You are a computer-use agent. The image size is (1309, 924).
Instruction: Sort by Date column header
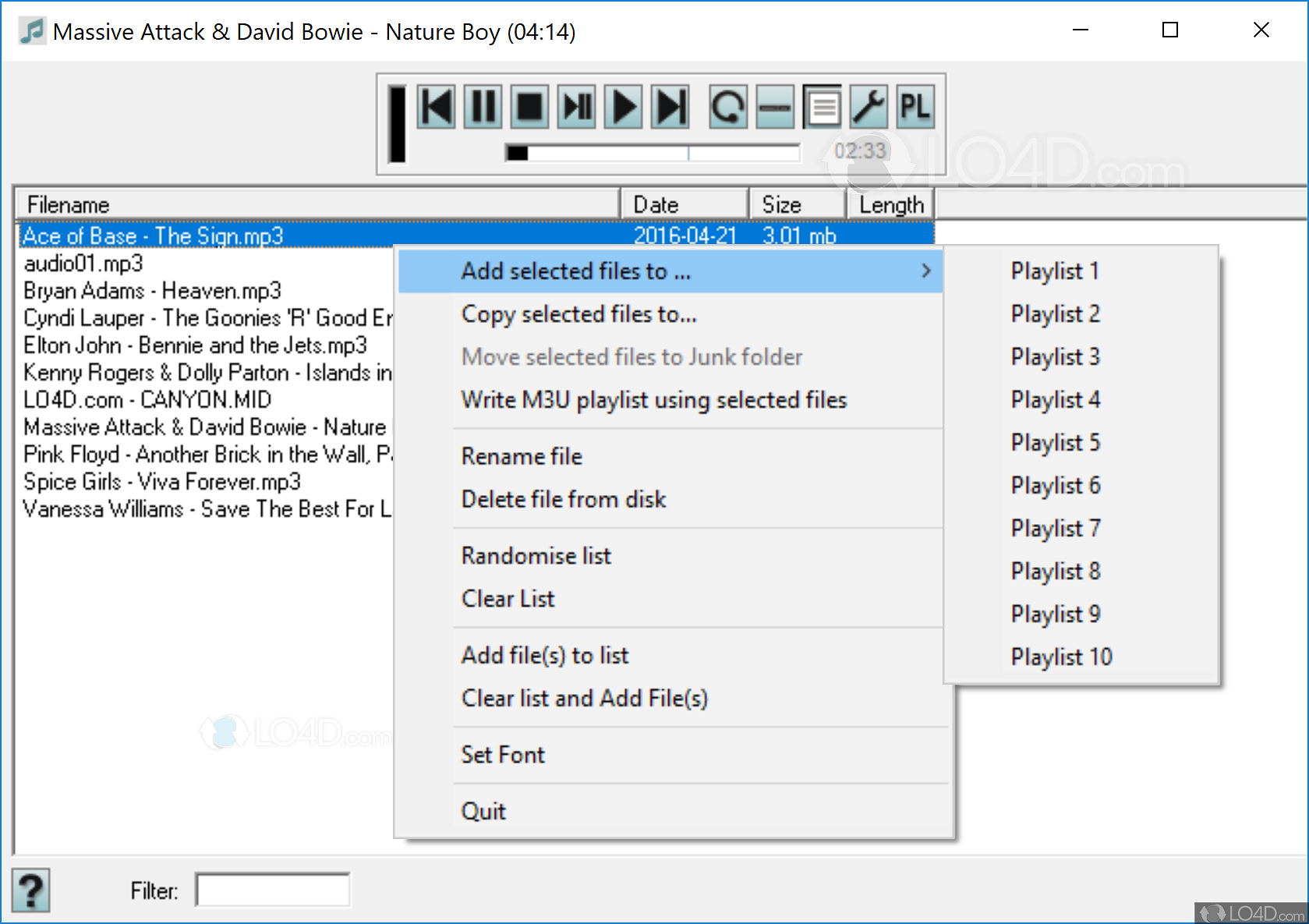(685, 204)
